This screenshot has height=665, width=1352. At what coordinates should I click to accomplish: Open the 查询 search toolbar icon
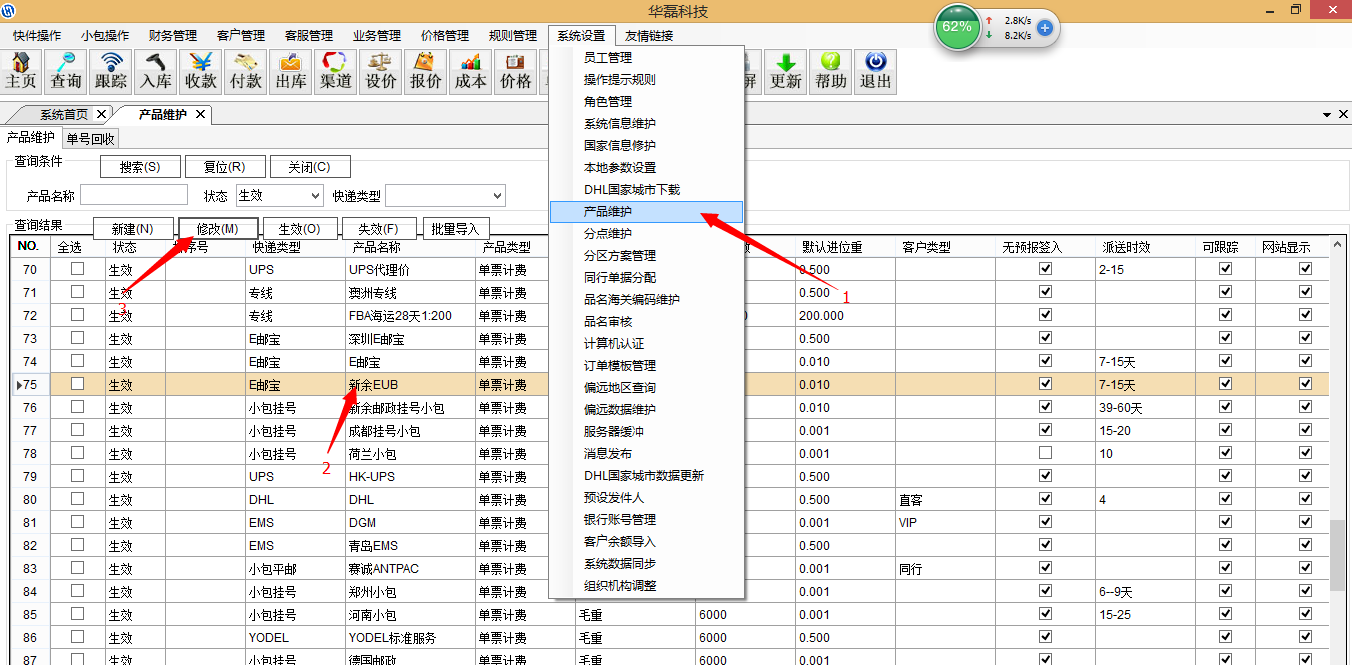pos(66,71)
